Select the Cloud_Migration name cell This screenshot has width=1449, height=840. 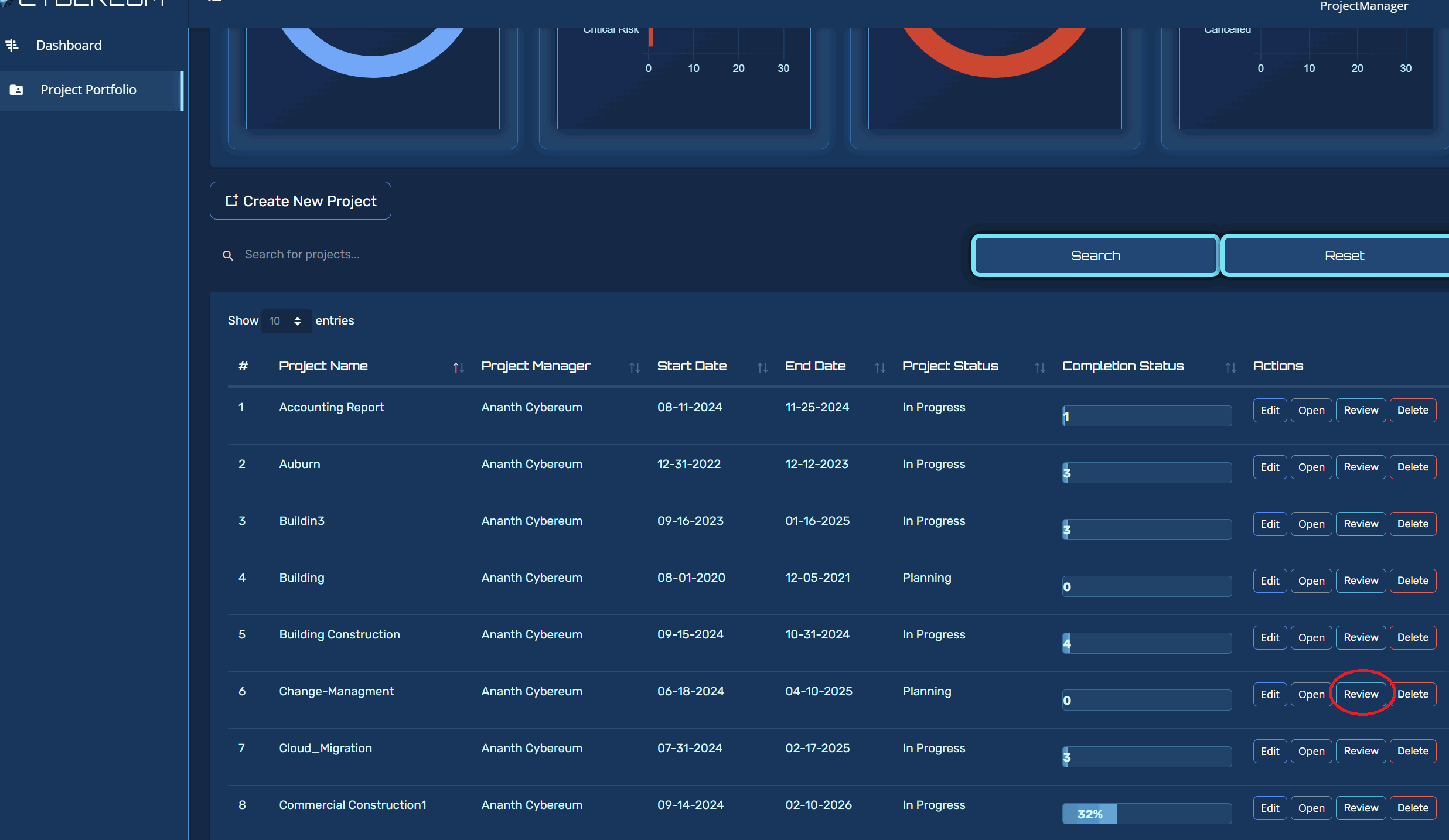pyautogui.click(x=325, y=748)
